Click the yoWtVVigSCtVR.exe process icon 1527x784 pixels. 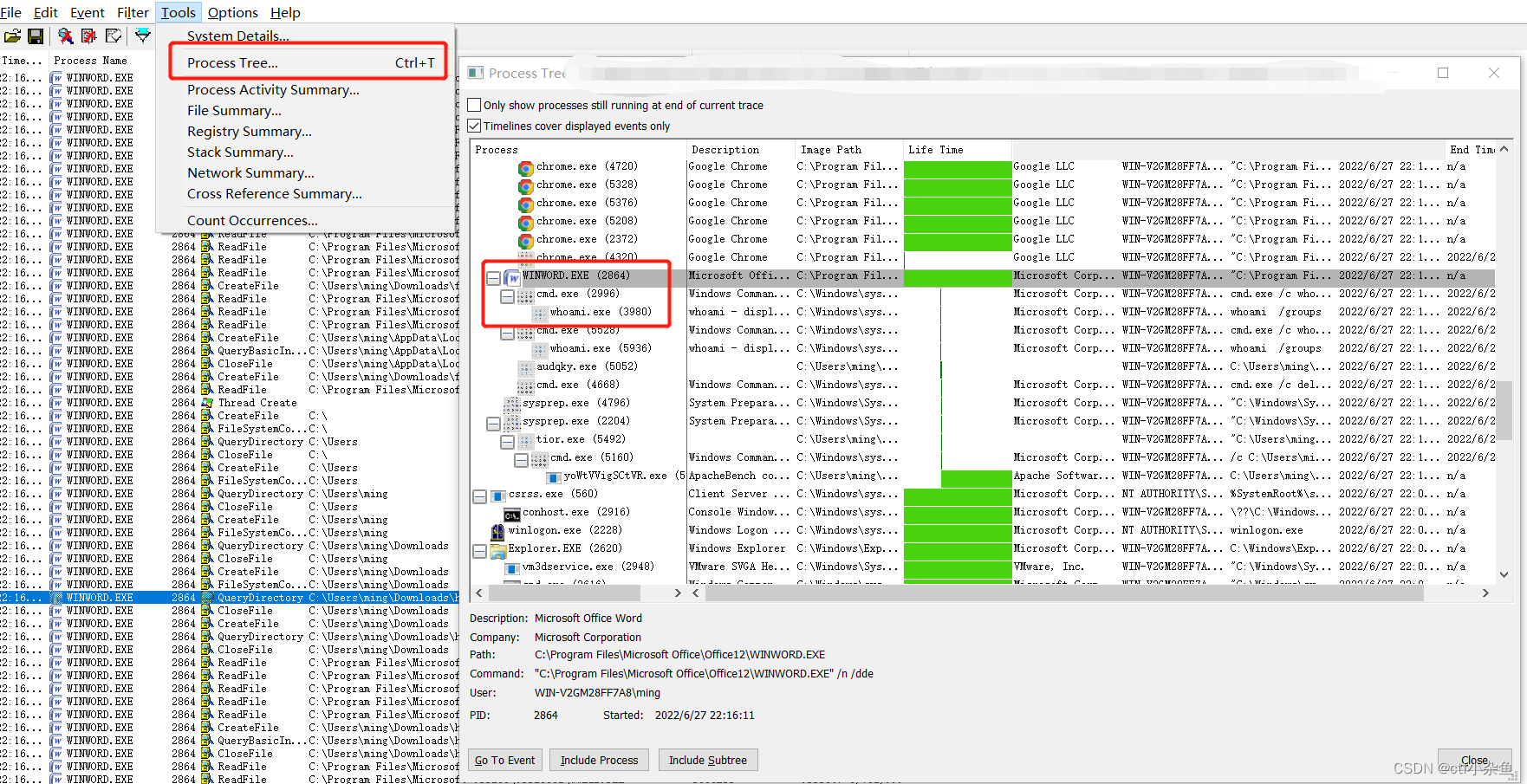pyautogui.click(x=553, y=476)
